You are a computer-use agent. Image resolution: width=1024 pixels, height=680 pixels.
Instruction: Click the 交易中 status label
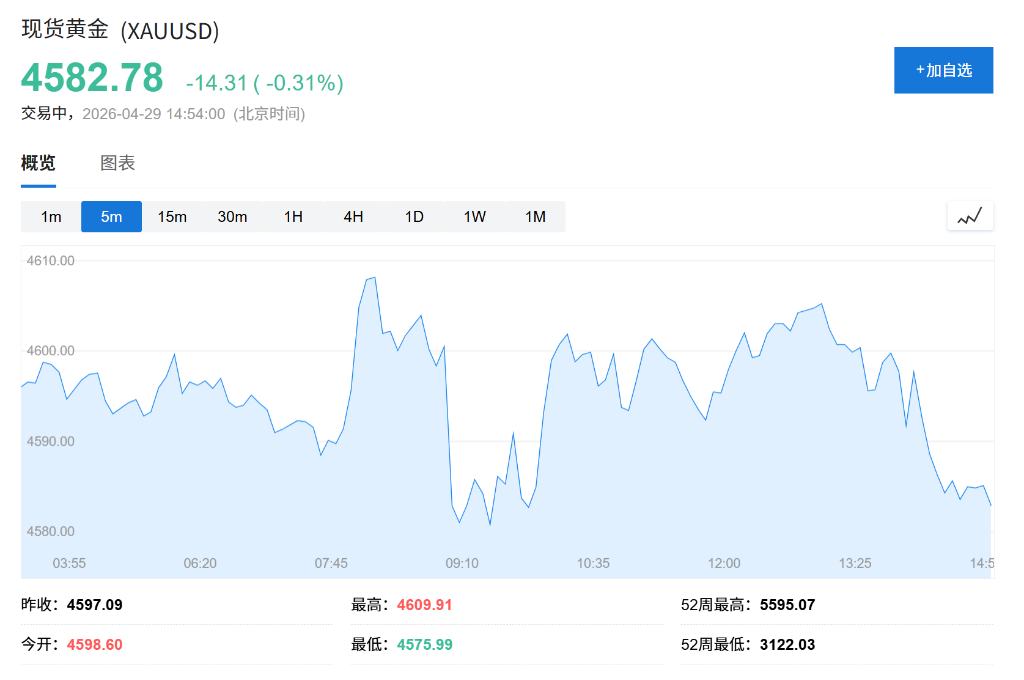pos(44,114)
